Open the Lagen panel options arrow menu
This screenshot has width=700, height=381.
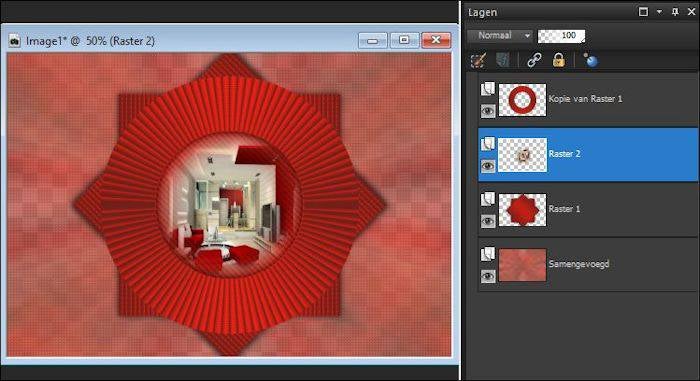tap(659, 12)
